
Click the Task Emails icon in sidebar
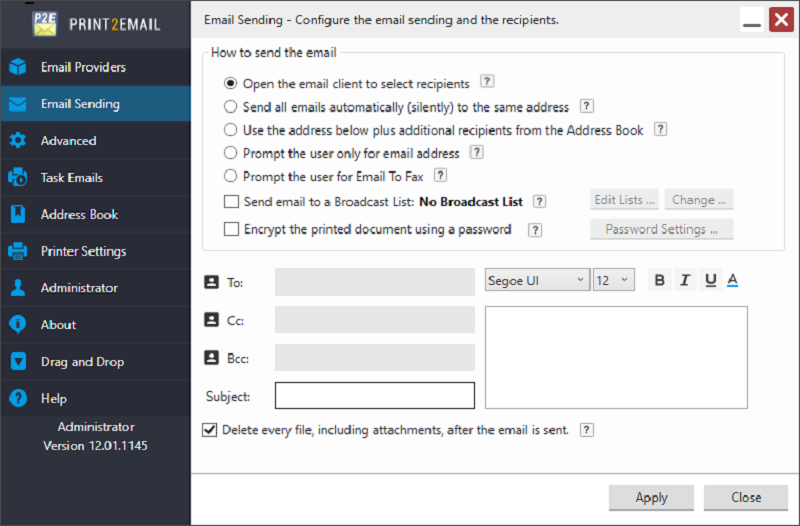tap(17, 178)
